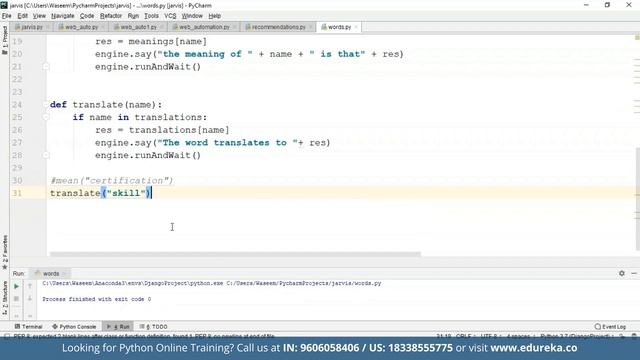The image size is (640, 360).
Task: Click the inspection status indicator at editor top-right
Action: pyautogui.click(x=637, y=37)
